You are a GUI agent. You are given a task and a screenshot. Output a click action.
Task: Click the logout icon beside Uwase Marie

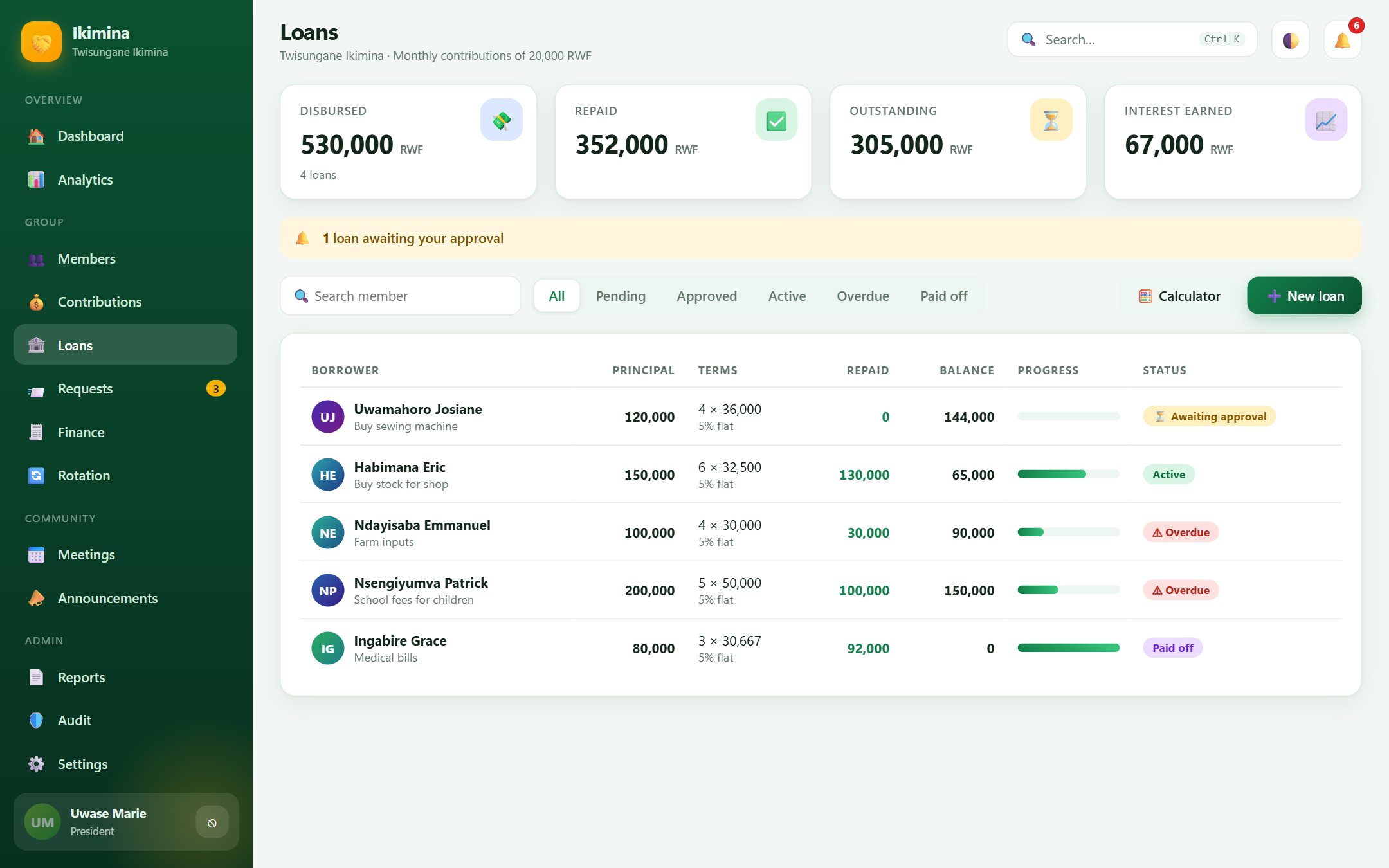click(x=212, y=822)
